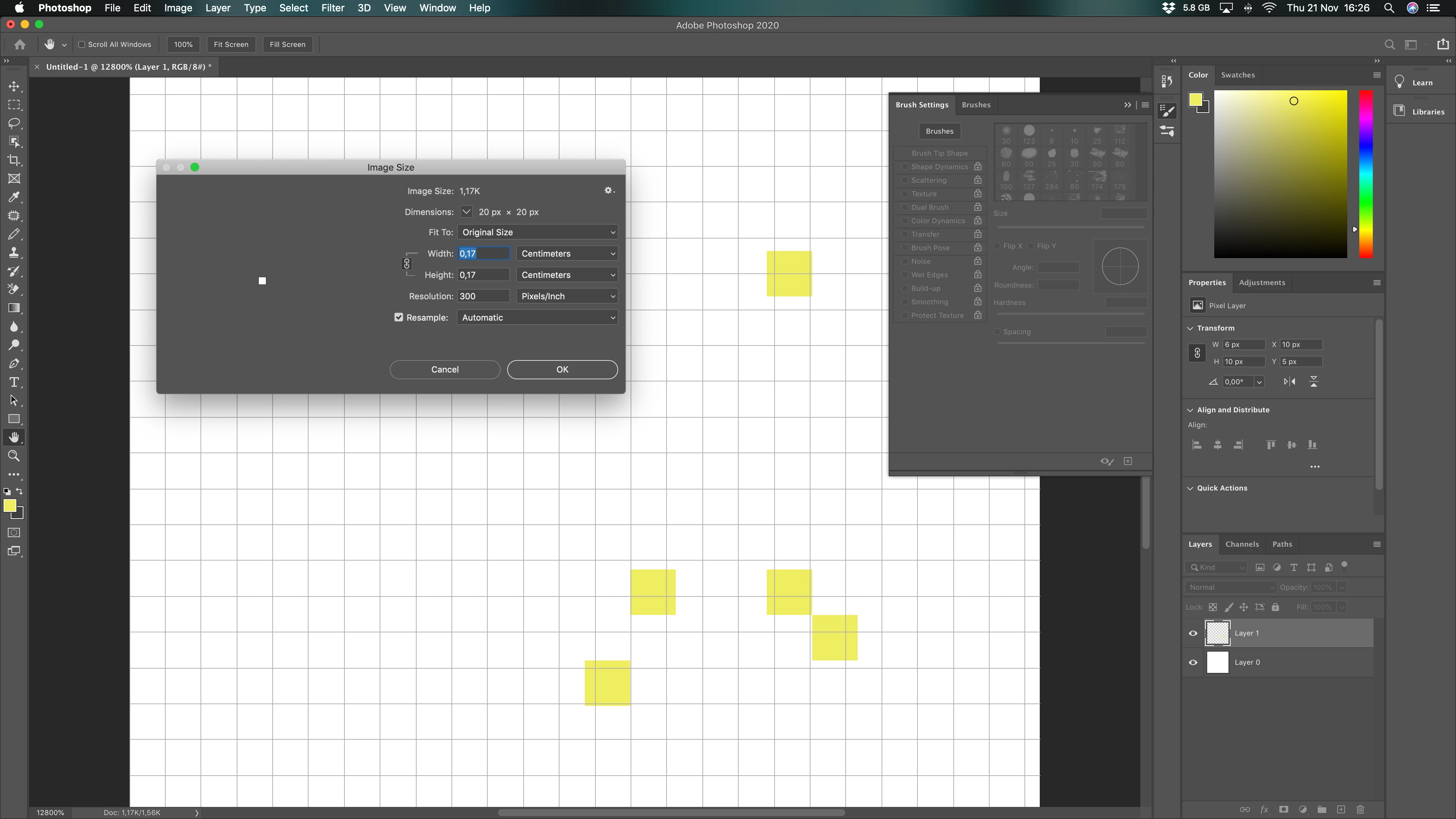Click the Height input field
This screenshot has width=1456, height=819.
coord(483,275)
